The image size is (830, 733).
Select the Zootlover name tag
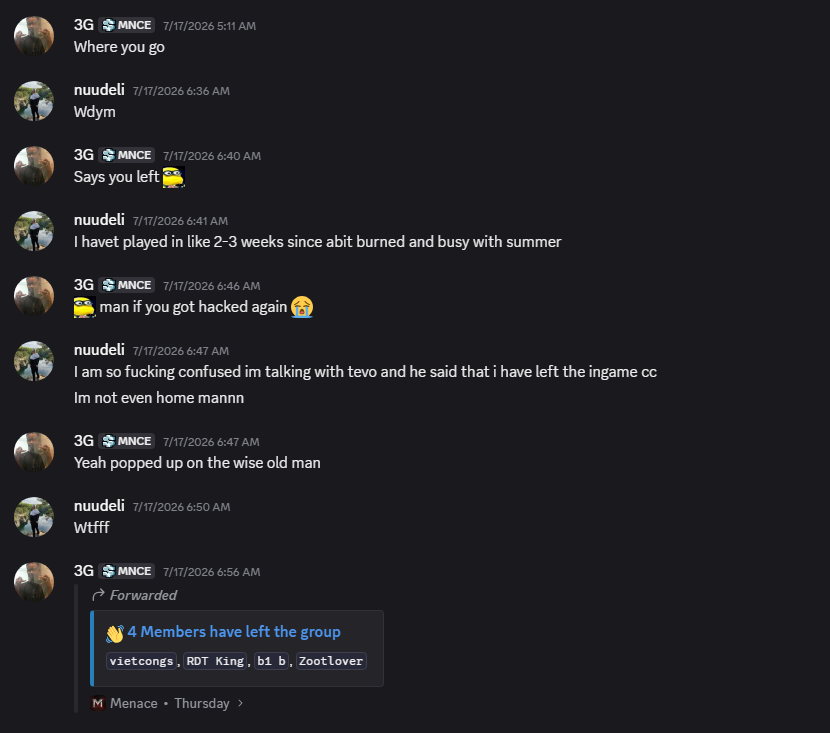[331, 661]
